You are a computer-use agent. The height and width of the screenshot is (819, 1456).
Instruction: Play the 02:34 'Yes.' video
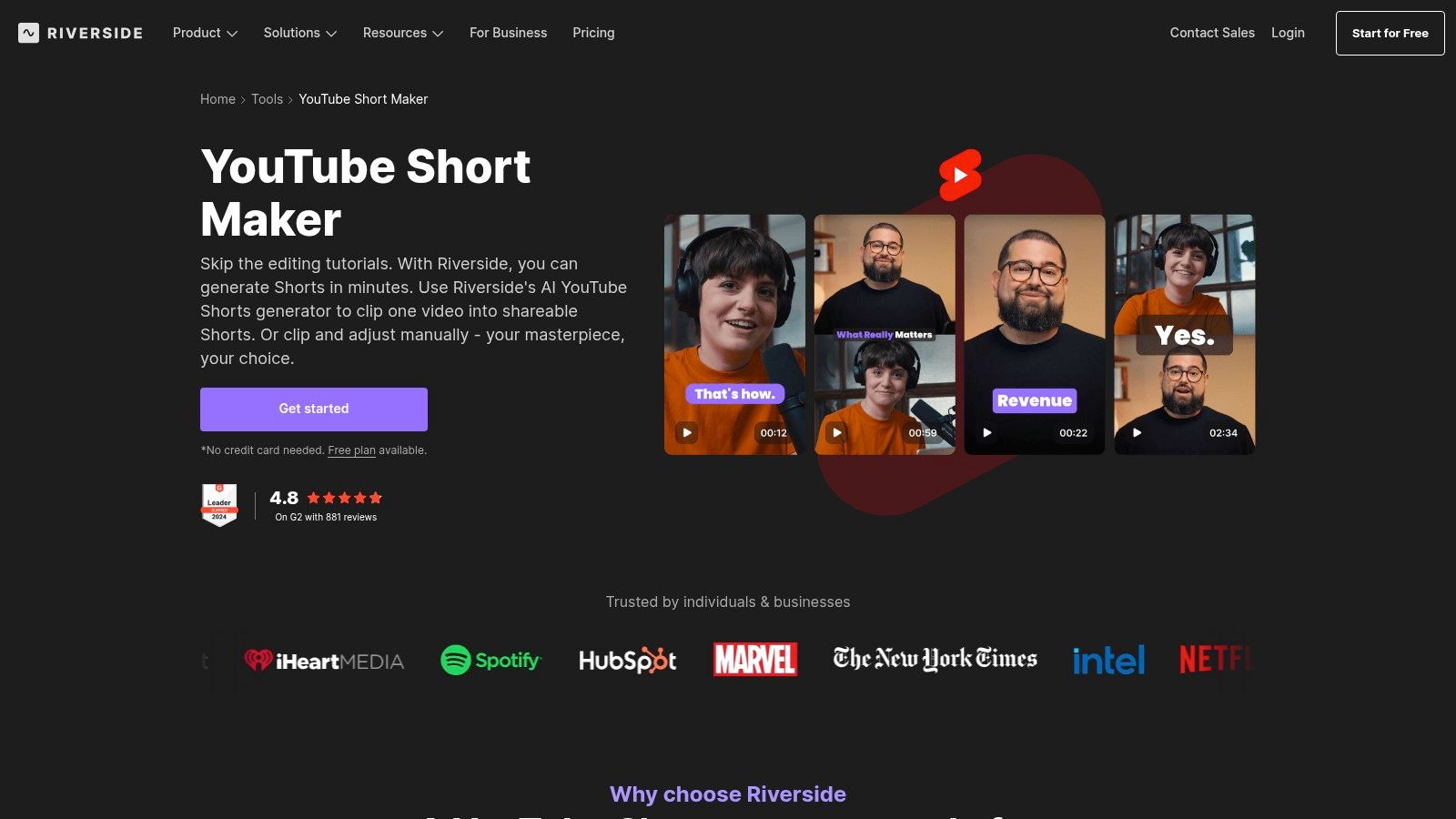coord(1137,433)
